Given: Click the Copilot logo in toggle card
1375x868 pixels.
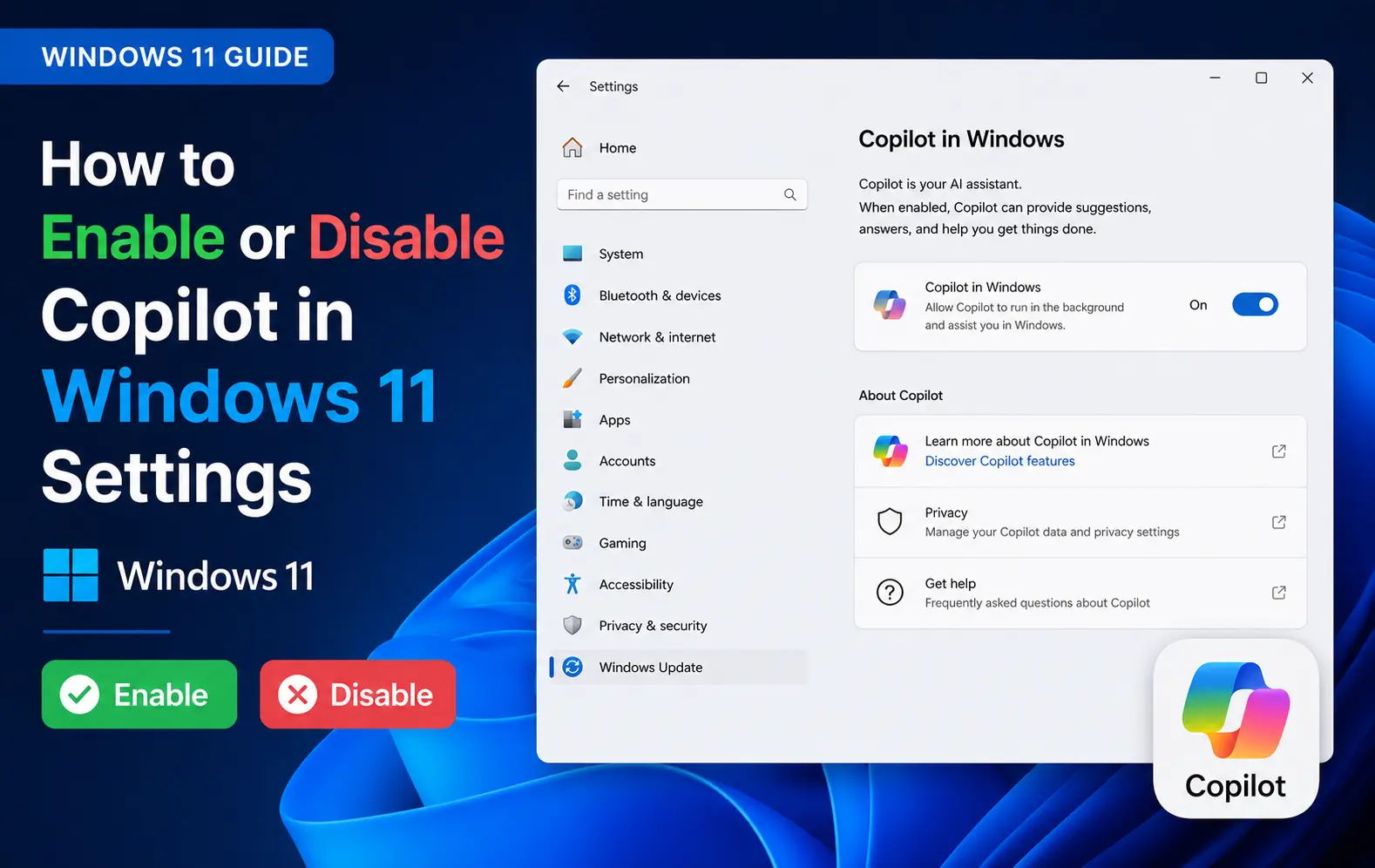Looking at the screenshot, I should (890, 305).
